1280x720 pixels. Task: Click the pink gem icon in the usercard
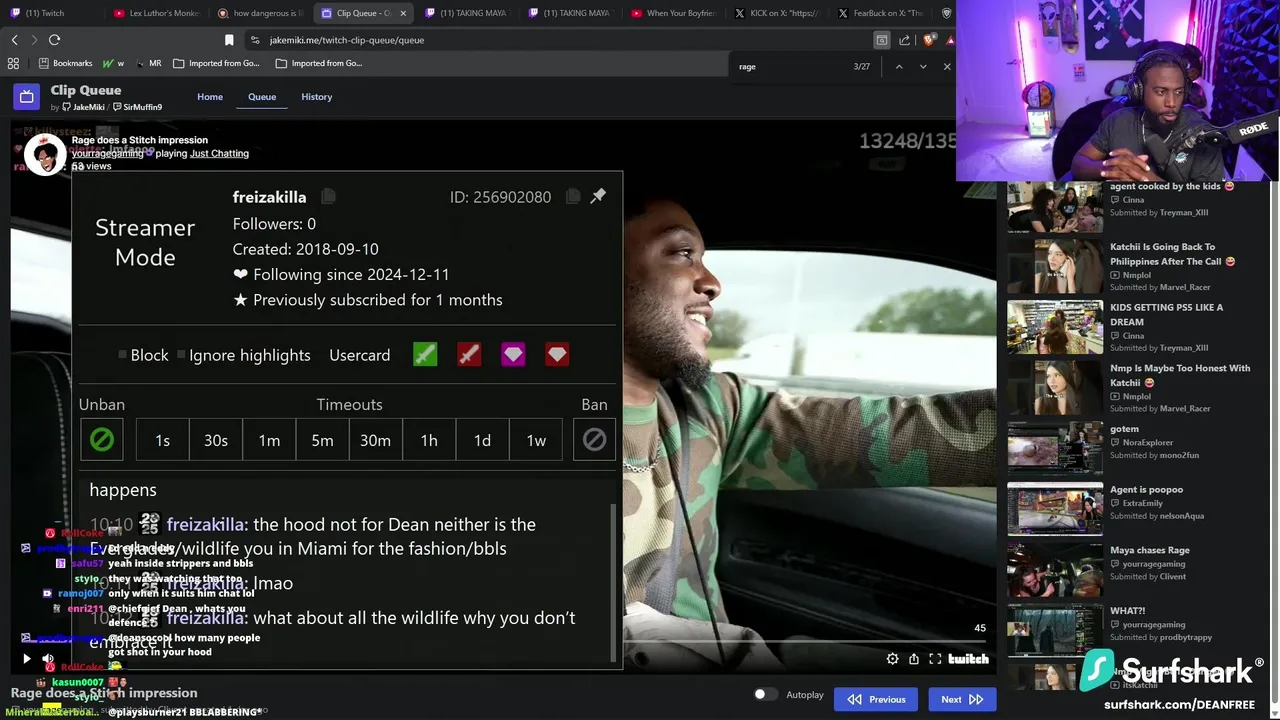(513, 354)
